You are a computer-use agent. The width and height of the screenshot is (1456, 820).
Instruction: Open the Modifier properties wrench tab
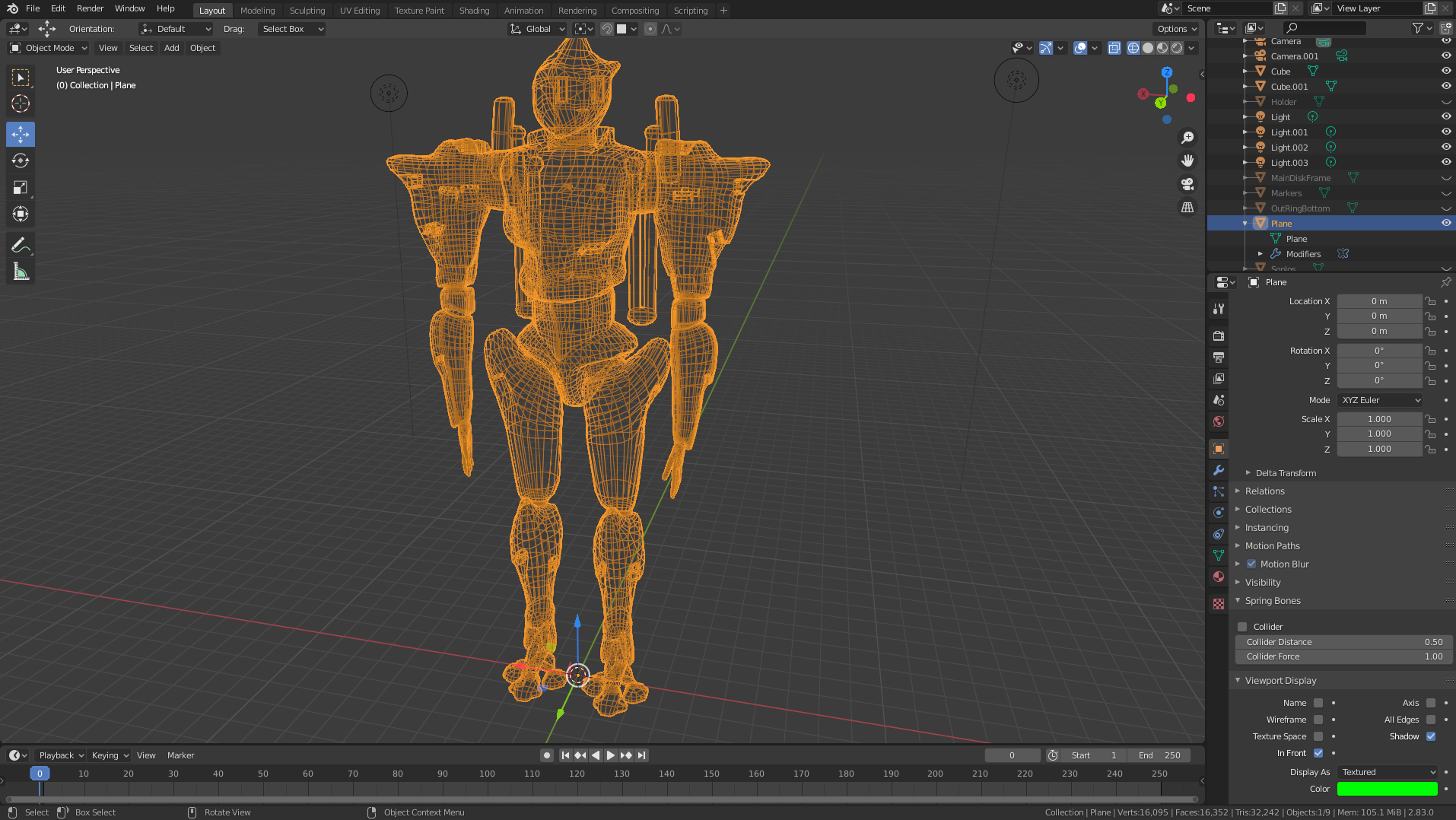click(x=1219, y=470)
